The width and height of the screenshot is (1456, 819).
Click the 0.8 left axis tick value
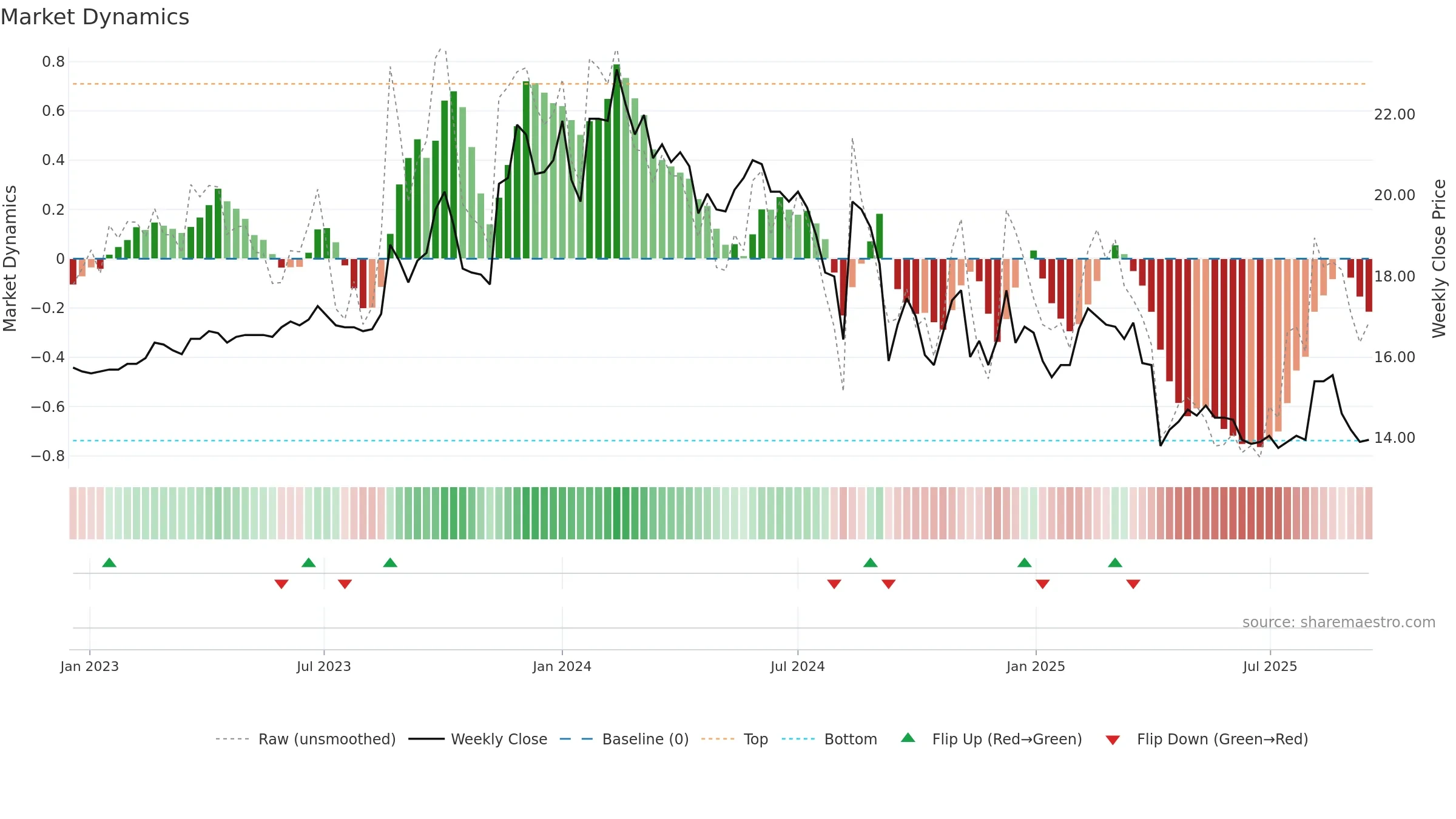click(53, 62)
